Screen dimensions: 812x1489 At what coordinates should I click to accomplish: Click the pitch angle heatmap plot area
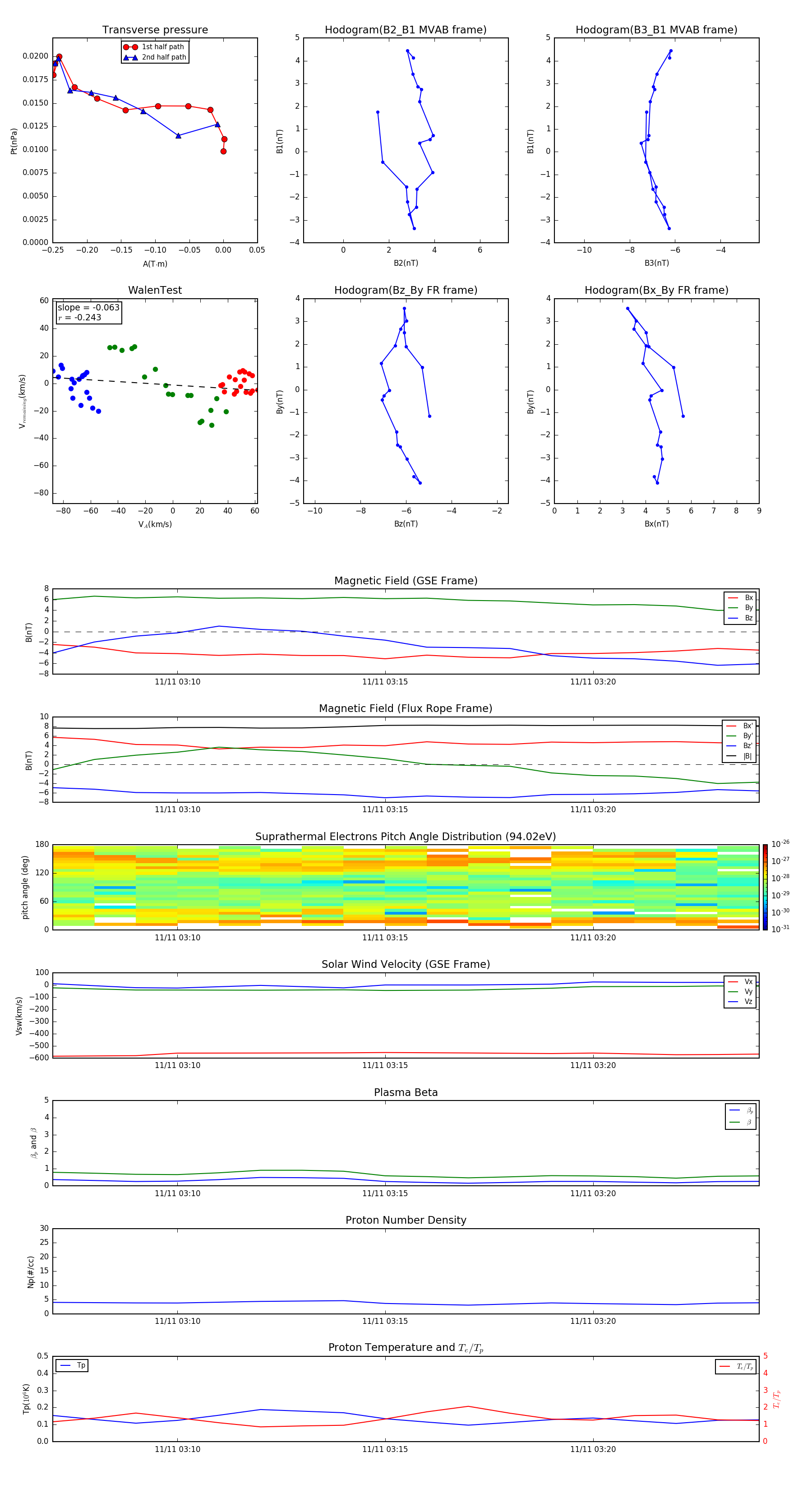(x=406, y=887)
